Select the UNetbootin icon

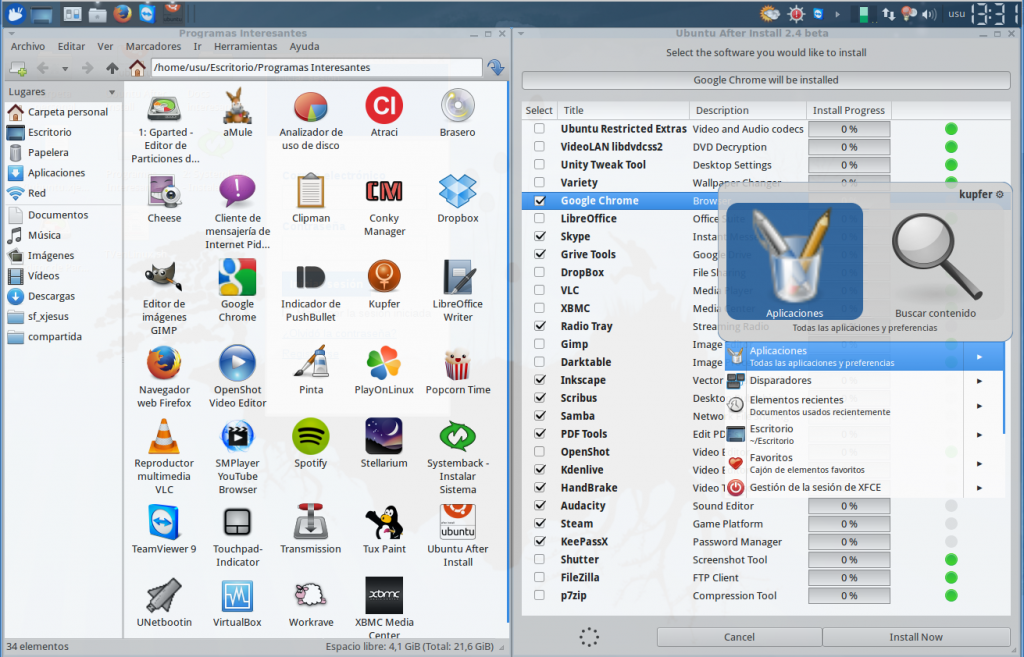164,596
